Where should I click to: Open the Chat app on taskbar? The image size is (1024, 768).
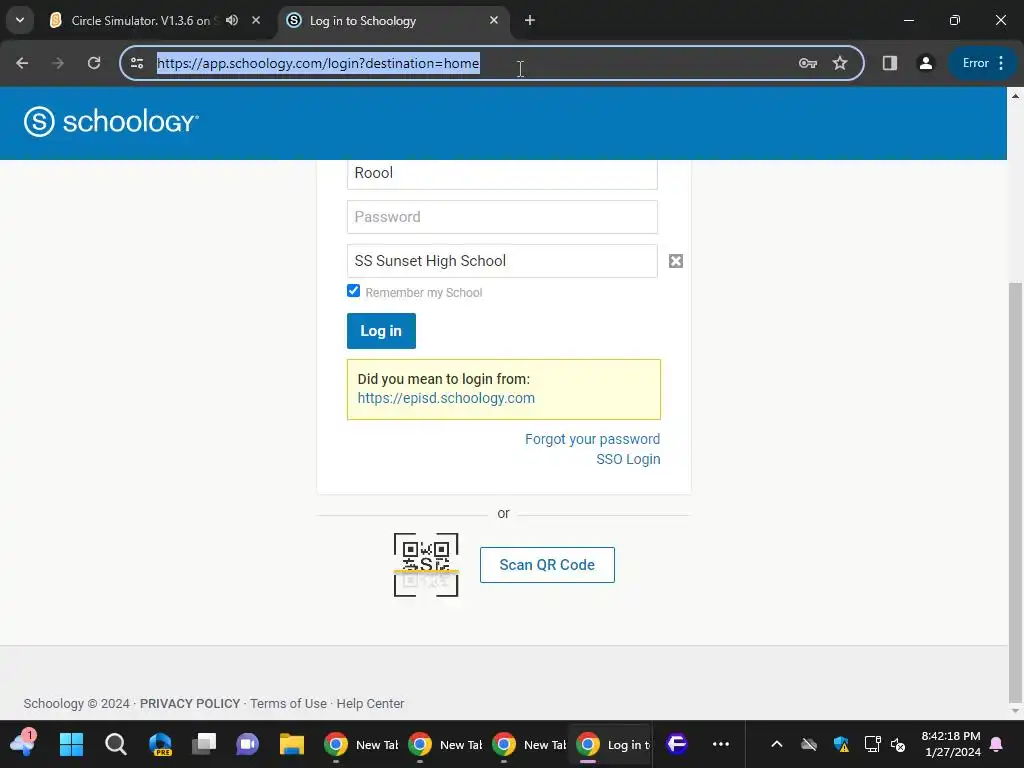pos(248,744)
